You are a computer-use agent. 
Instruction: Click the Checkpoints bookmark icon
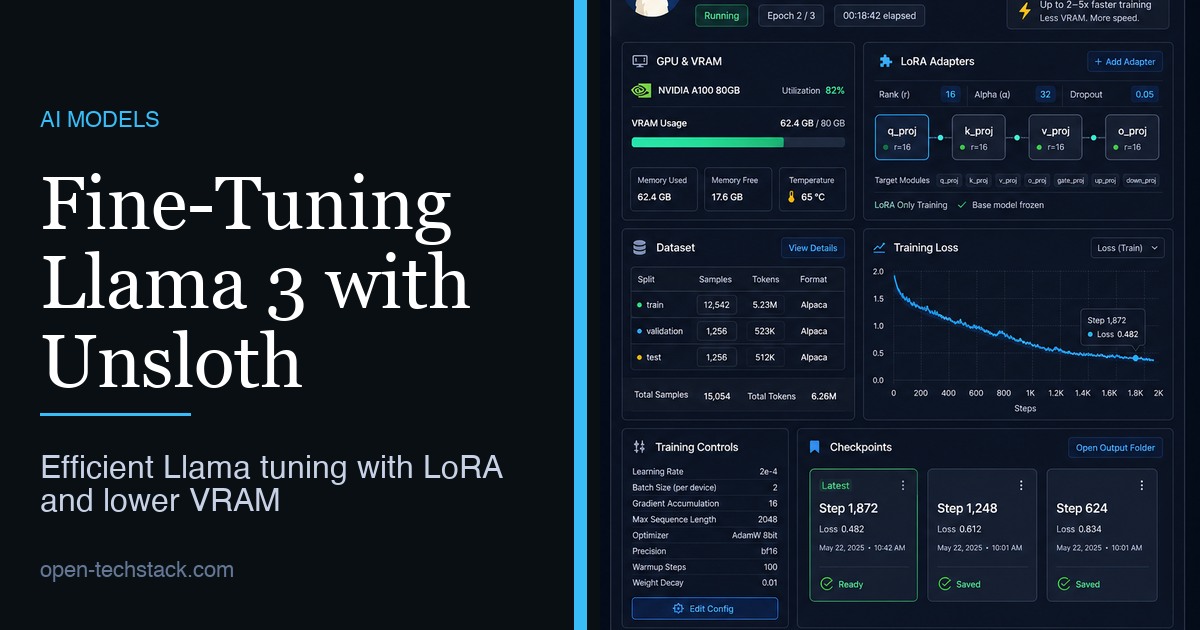click(x=814, y=447)
